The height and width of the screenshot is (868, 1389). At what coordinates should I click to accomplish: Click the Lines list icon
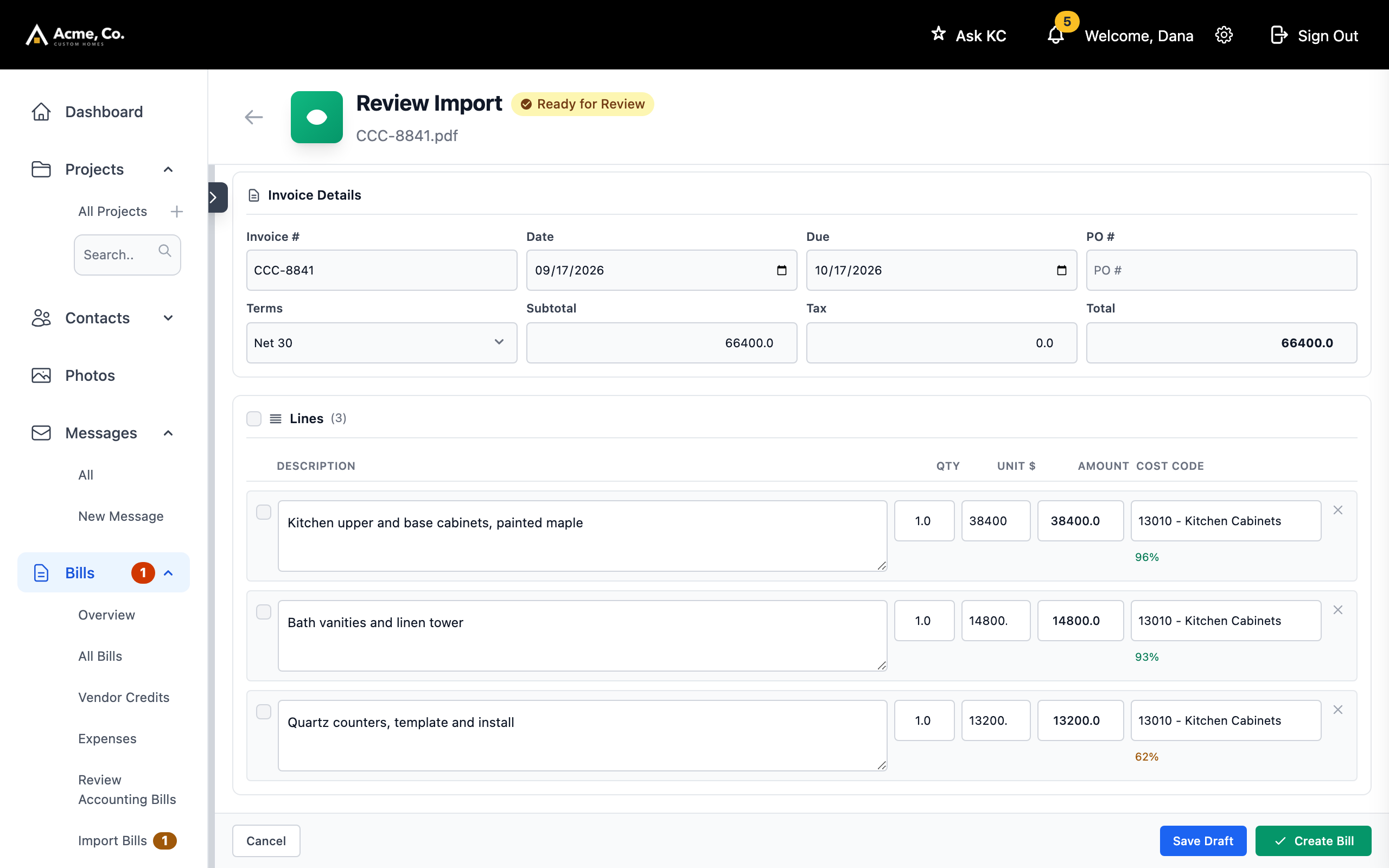[276, 418]
